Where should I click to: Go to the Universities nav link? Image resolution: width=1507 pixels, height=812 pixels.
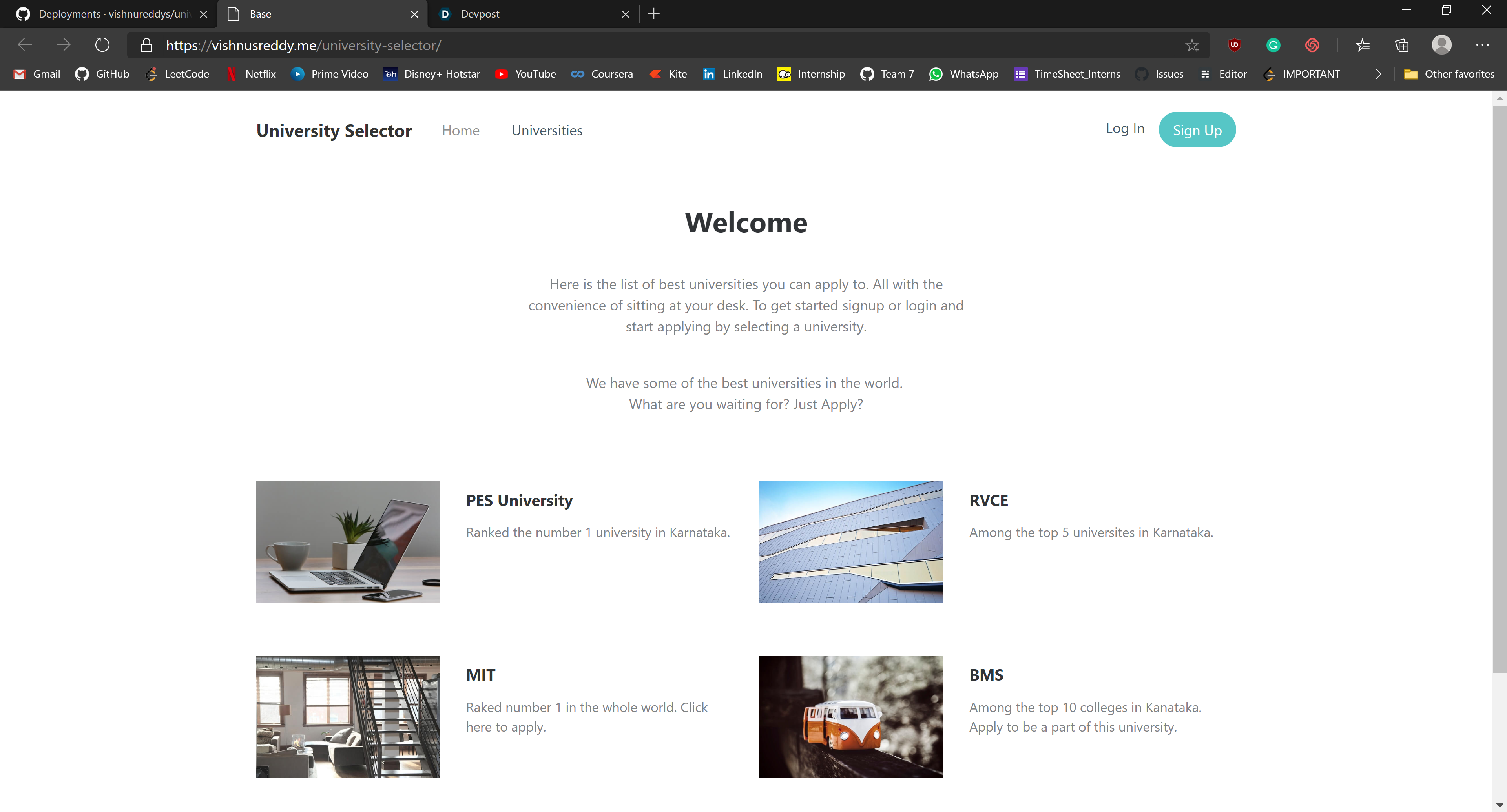[546, 130]
